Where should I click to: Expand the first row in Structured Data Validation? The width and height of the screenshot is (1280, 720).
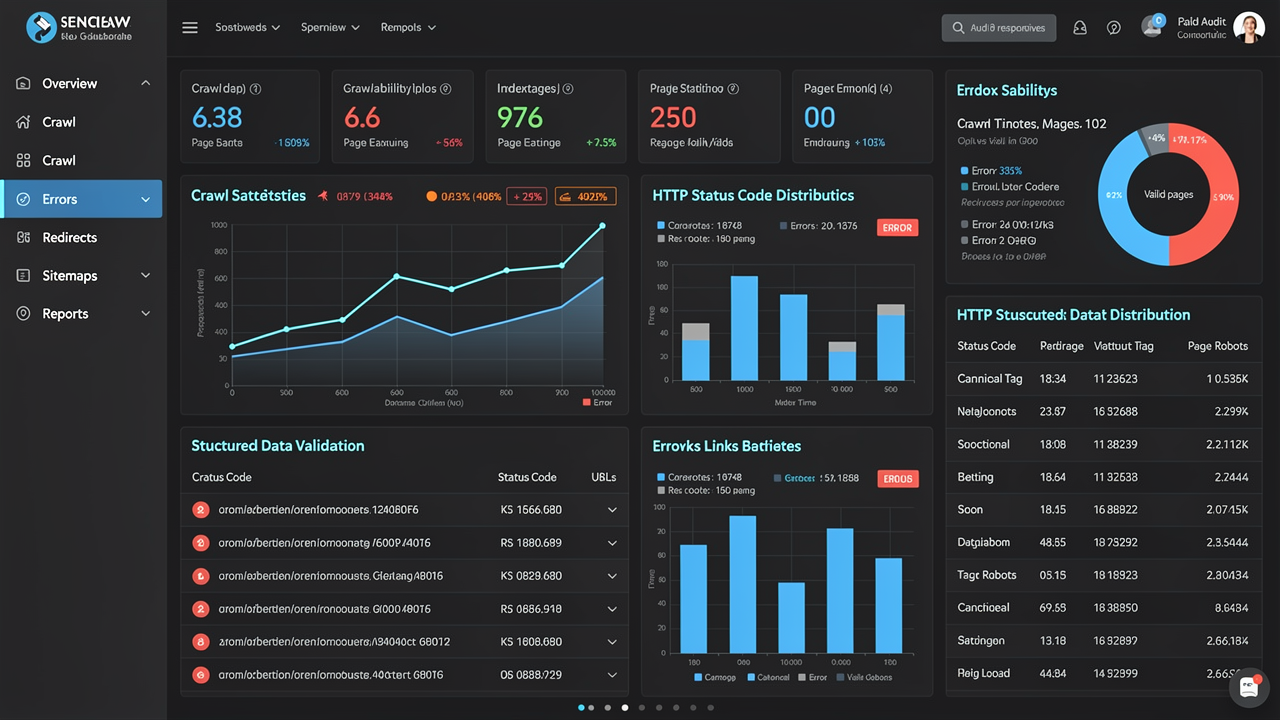point(613,509)
